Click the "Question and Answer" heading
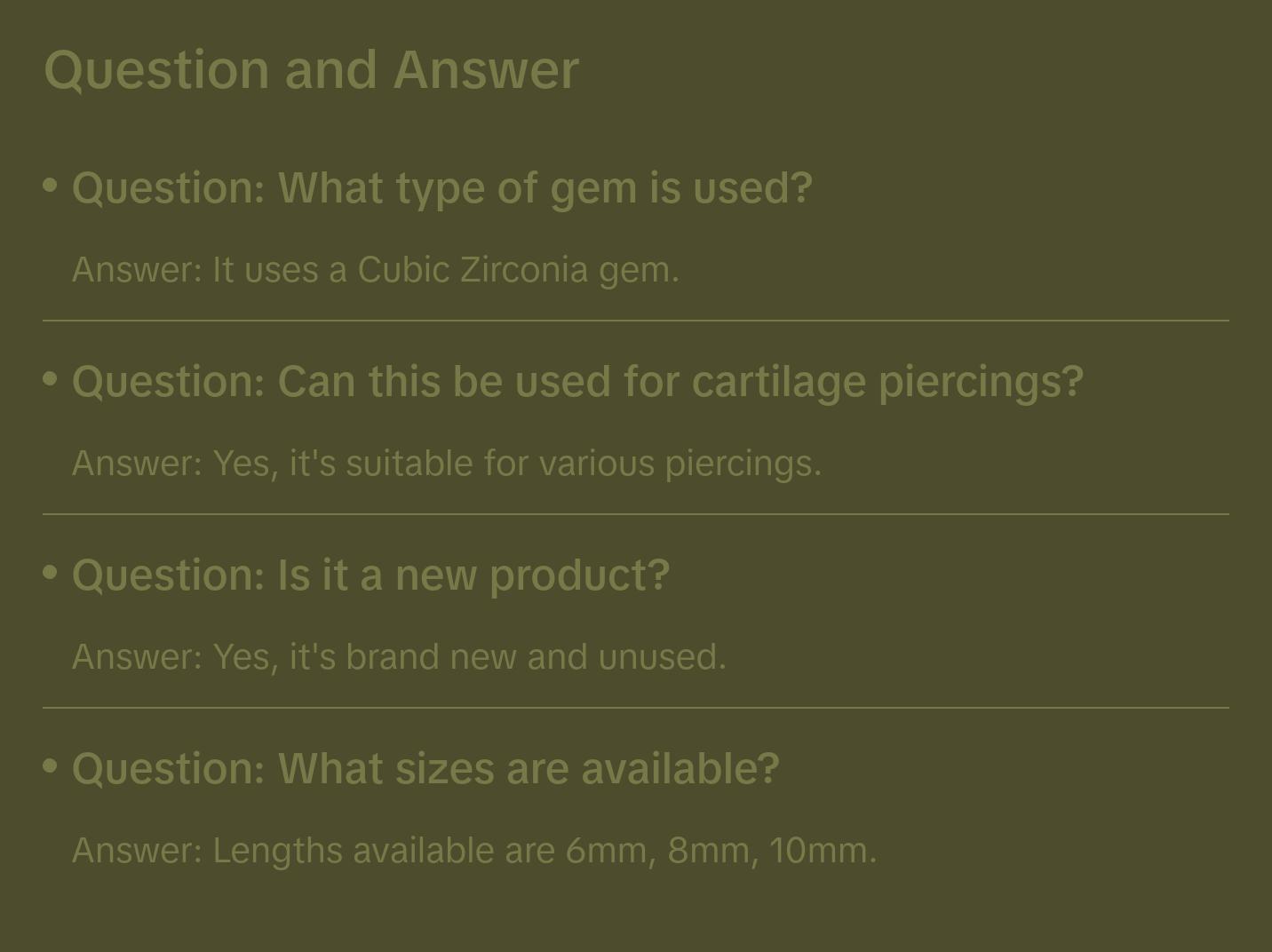 point(311,69)
